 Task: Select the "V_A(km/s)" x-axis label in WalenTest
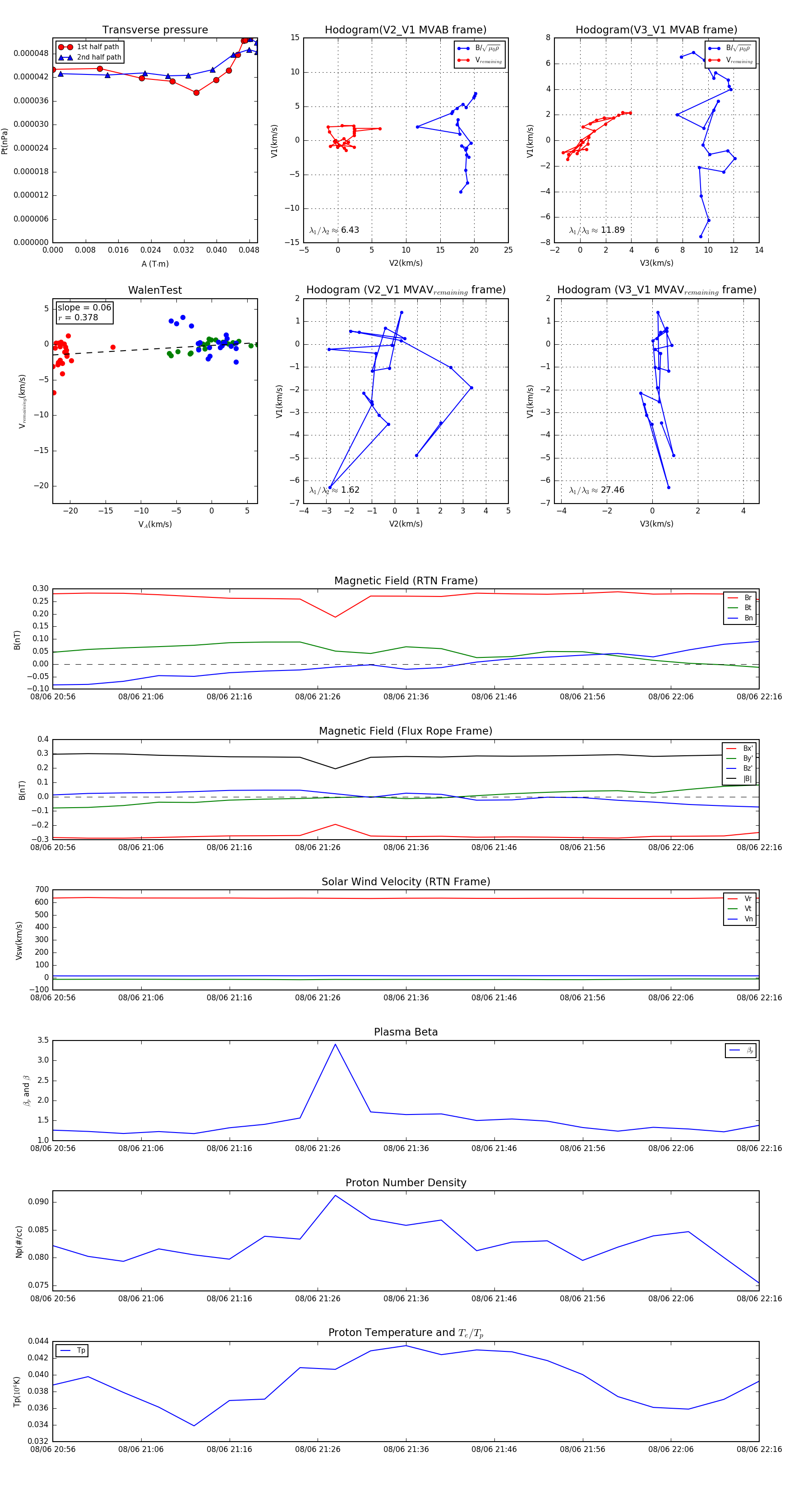[155, 524]
